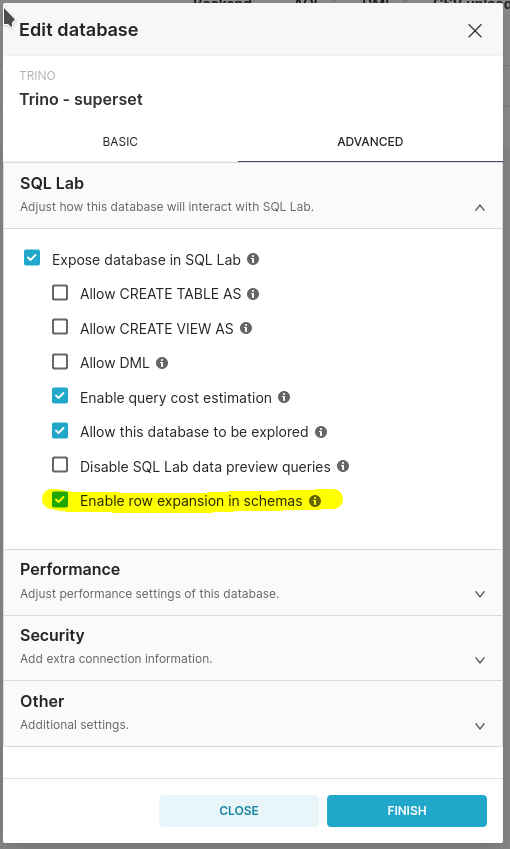The height and width of the screenshot is (849, 510).
Task: Click info icon beside Expose database in SQL Lab
Action: tap(253, 259)
